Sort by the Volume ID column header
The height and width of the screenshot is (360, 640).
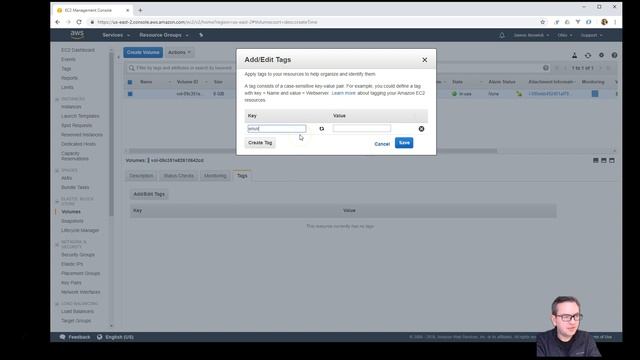coord(187,82)
